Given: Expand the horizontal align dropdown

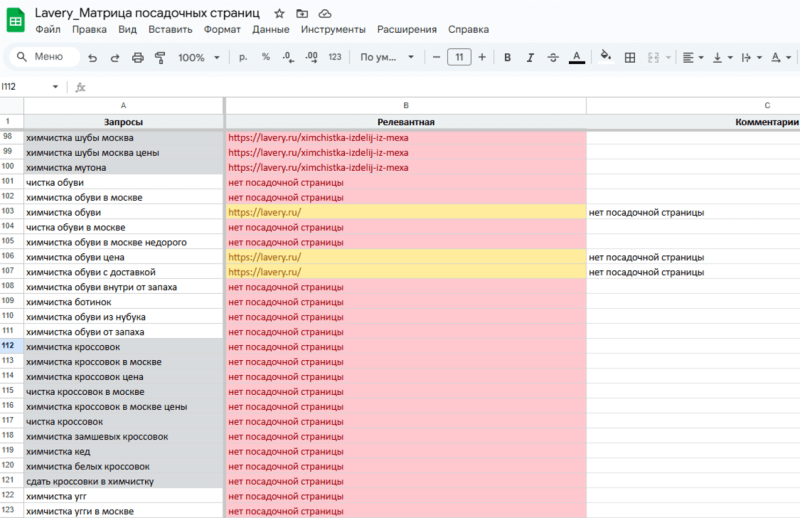Looking at the screenshot, I should [x=693, y=57].
